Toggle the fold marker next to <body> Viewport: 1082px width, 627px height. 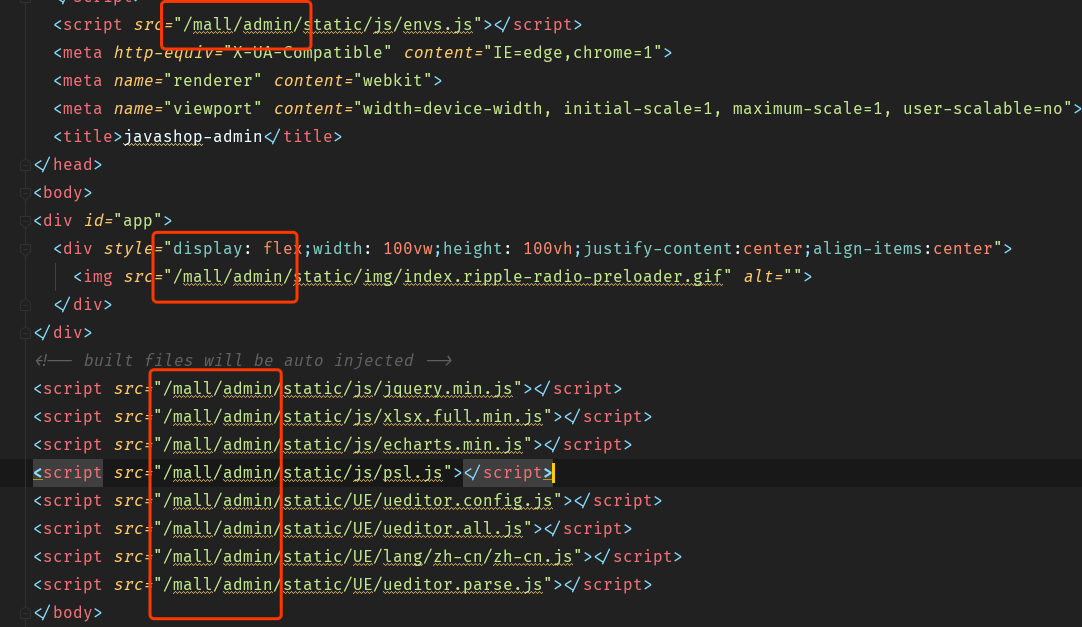coord(25,192)
